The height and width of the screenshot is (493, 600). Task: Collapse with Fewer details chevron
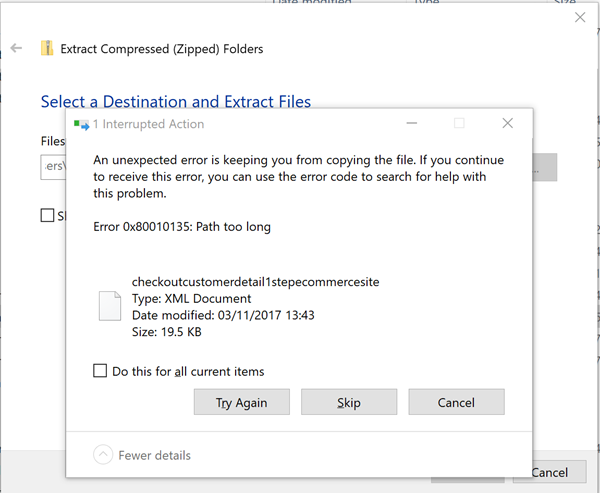[103, 455]
